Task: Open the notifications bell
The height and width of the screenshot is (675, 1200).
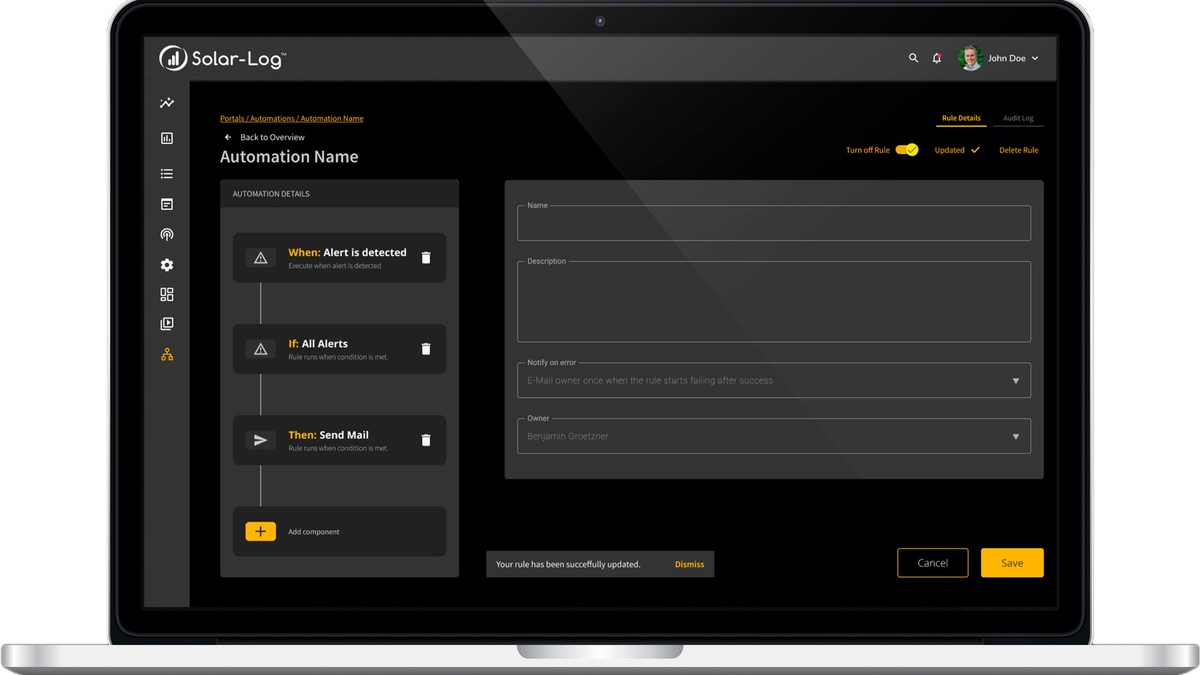Action: tap(937, 58)
